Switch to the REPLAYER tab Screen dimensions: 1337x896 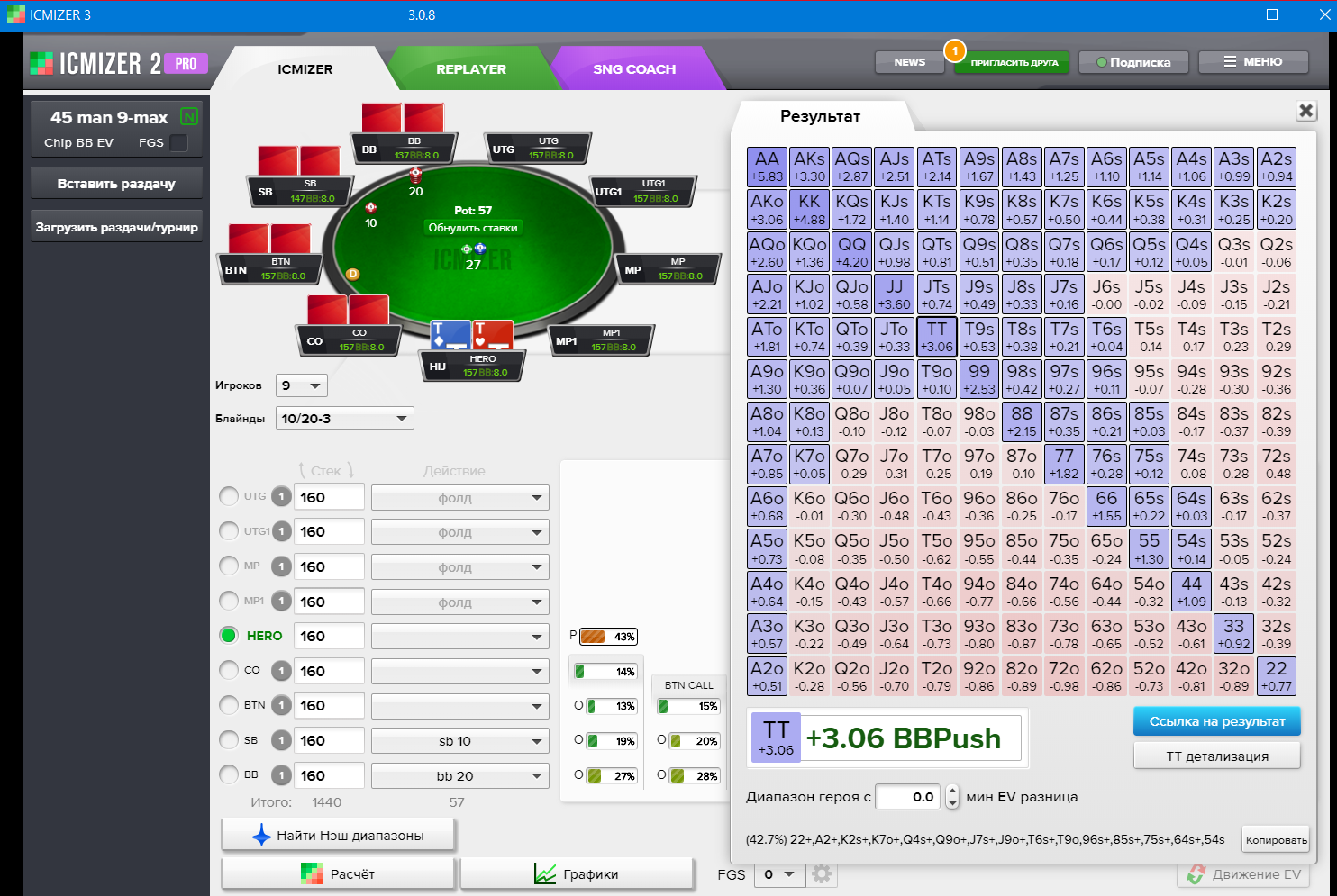pos(471,69)
